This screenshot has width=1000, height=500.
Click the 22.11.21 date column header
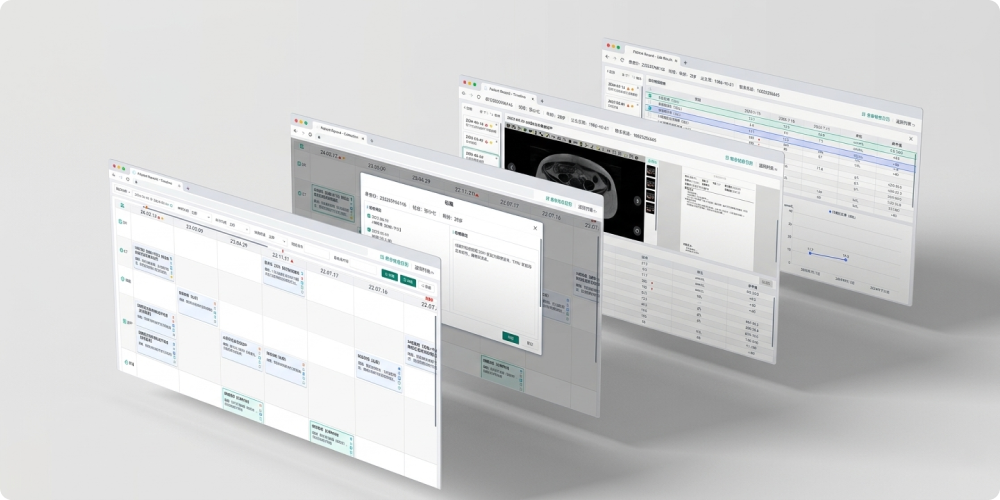279,256
